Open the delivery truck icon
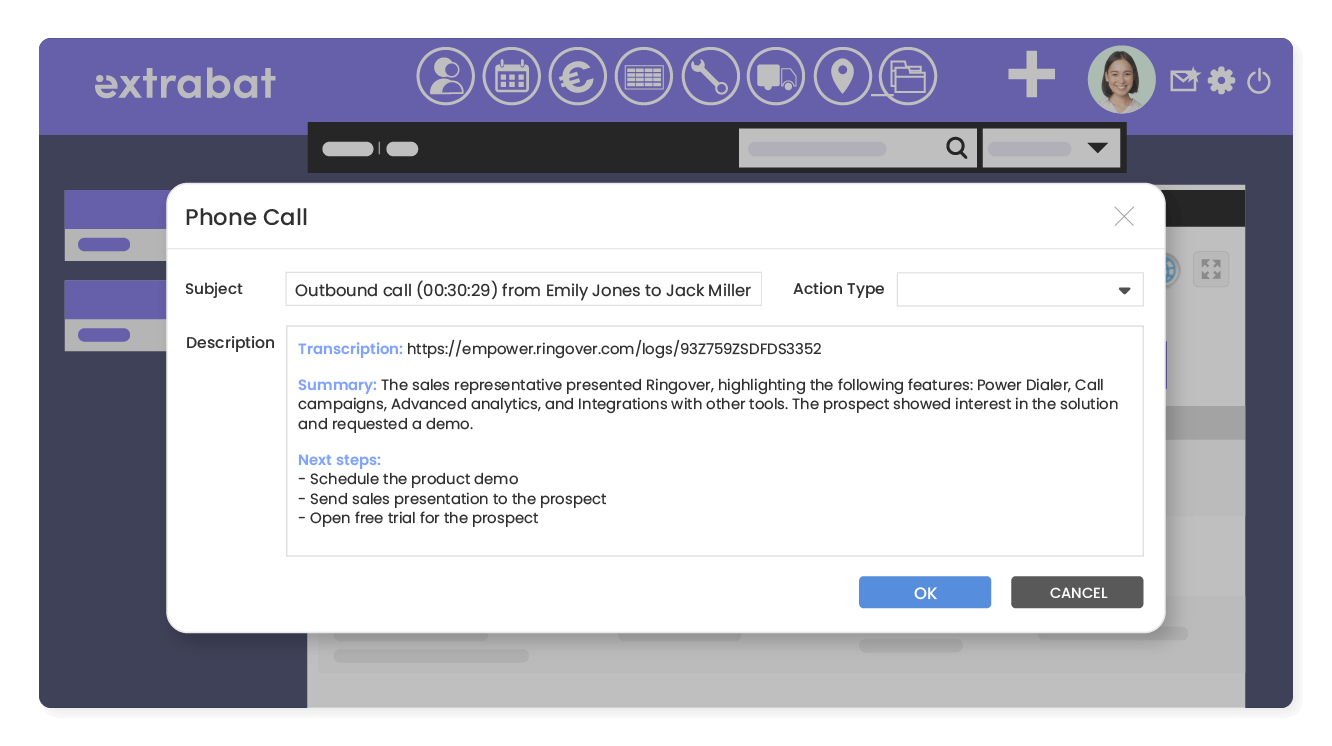 point(776,77)
